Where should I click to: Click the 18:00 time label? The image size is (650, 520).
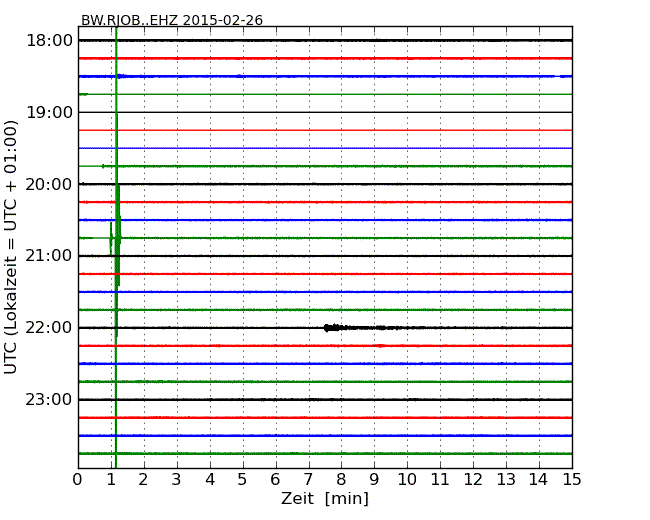49,41
